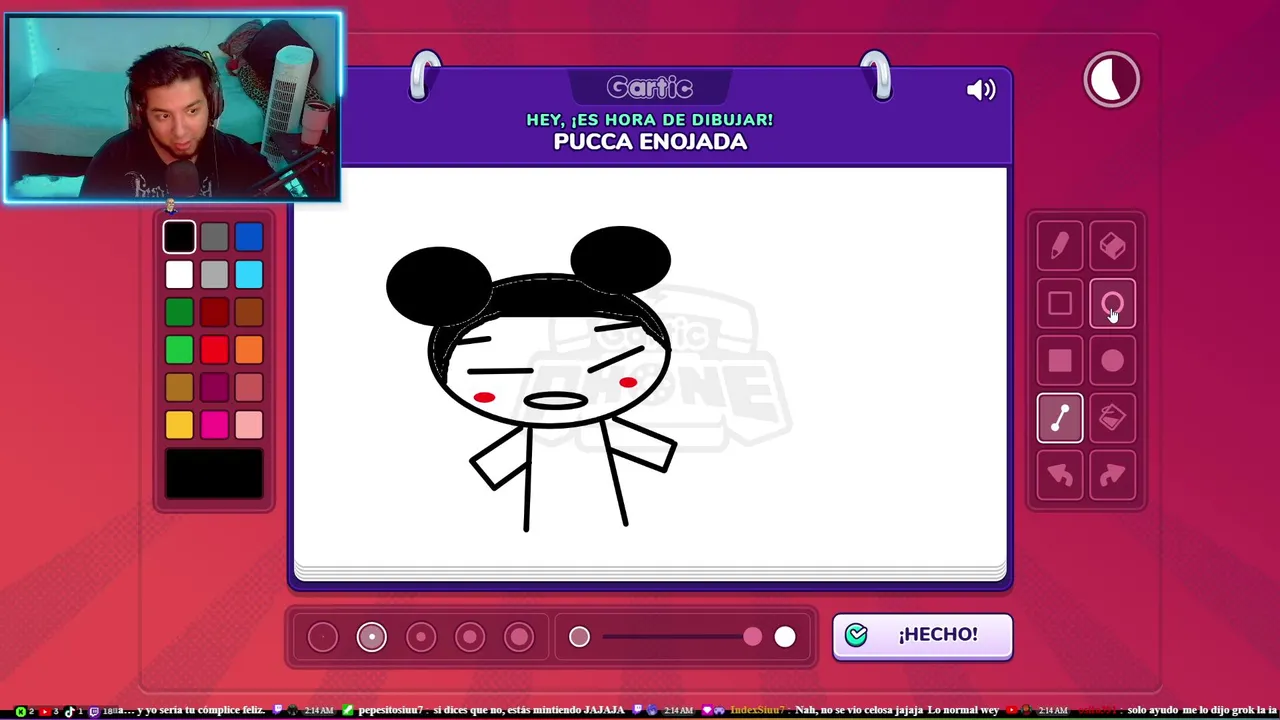Choose the empty rectangle shape tool

pos(1060,304)
